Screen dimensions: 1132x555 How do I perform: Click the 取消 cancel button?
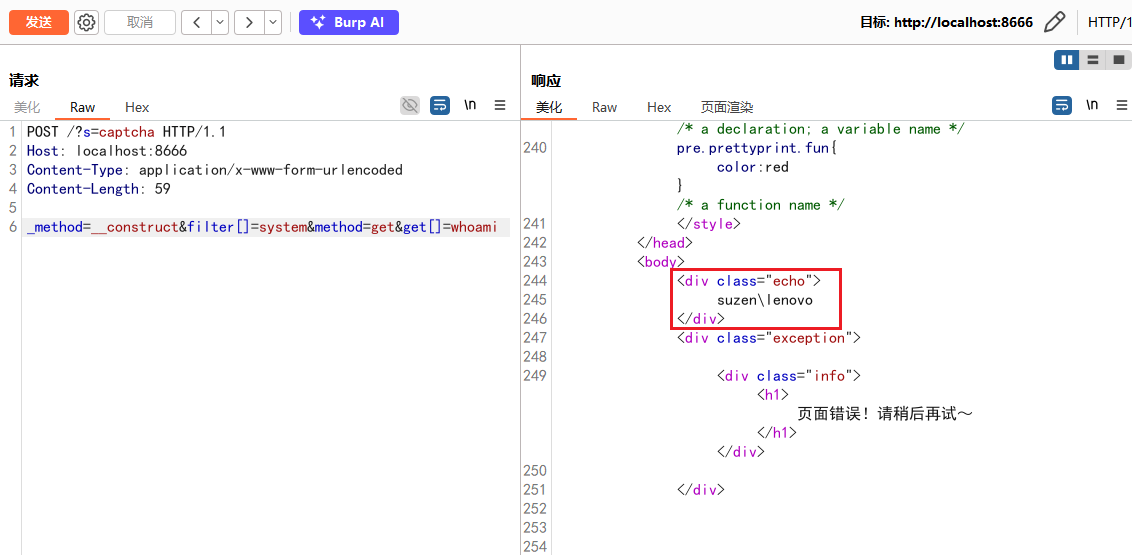(140, 22)
